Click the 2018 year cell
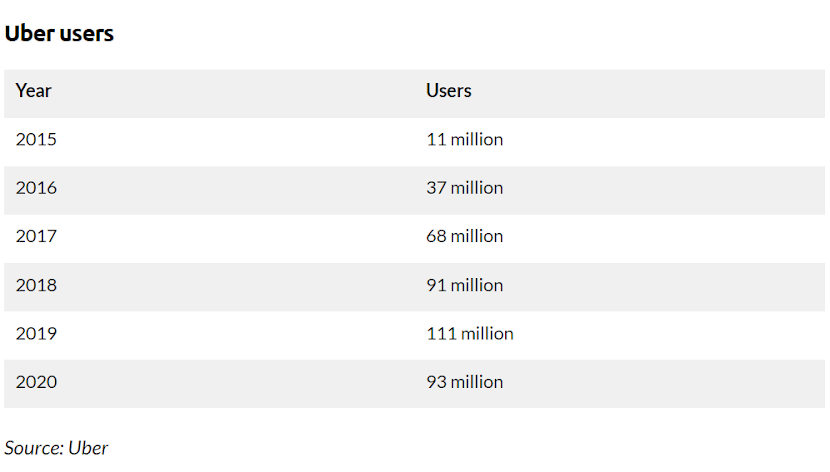Image resolution: width=830 pixels, height=472 pixels. click(x=36, y=285)
